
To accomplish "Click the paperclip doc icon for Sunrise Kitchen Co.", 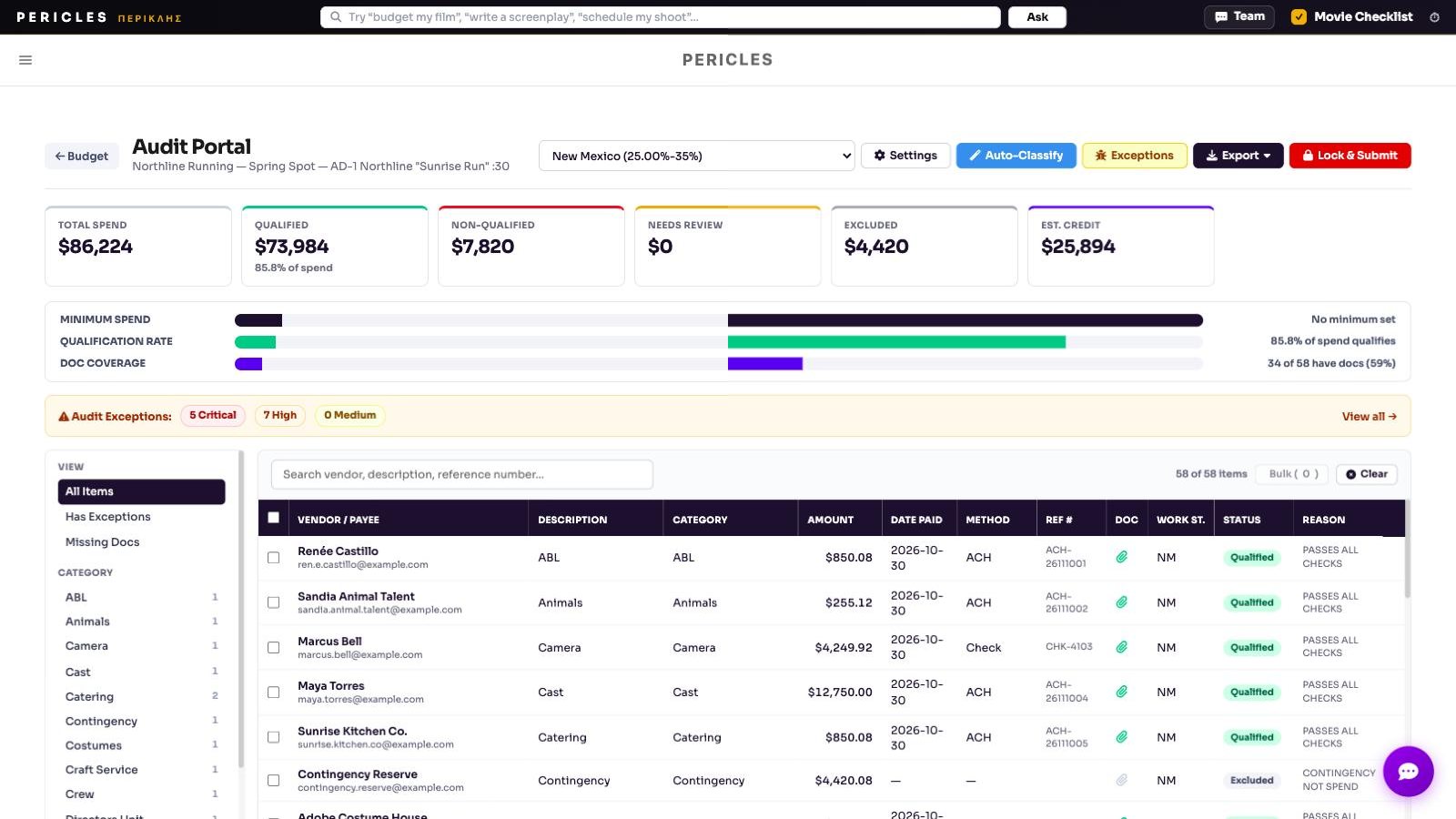I will tap(1122, 737).
